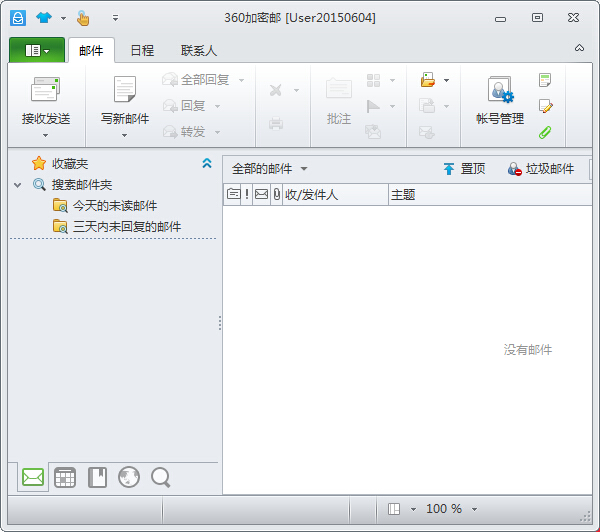Click the print icon in ribbon
The image size is (600, 532).
(x=276, y=123)
